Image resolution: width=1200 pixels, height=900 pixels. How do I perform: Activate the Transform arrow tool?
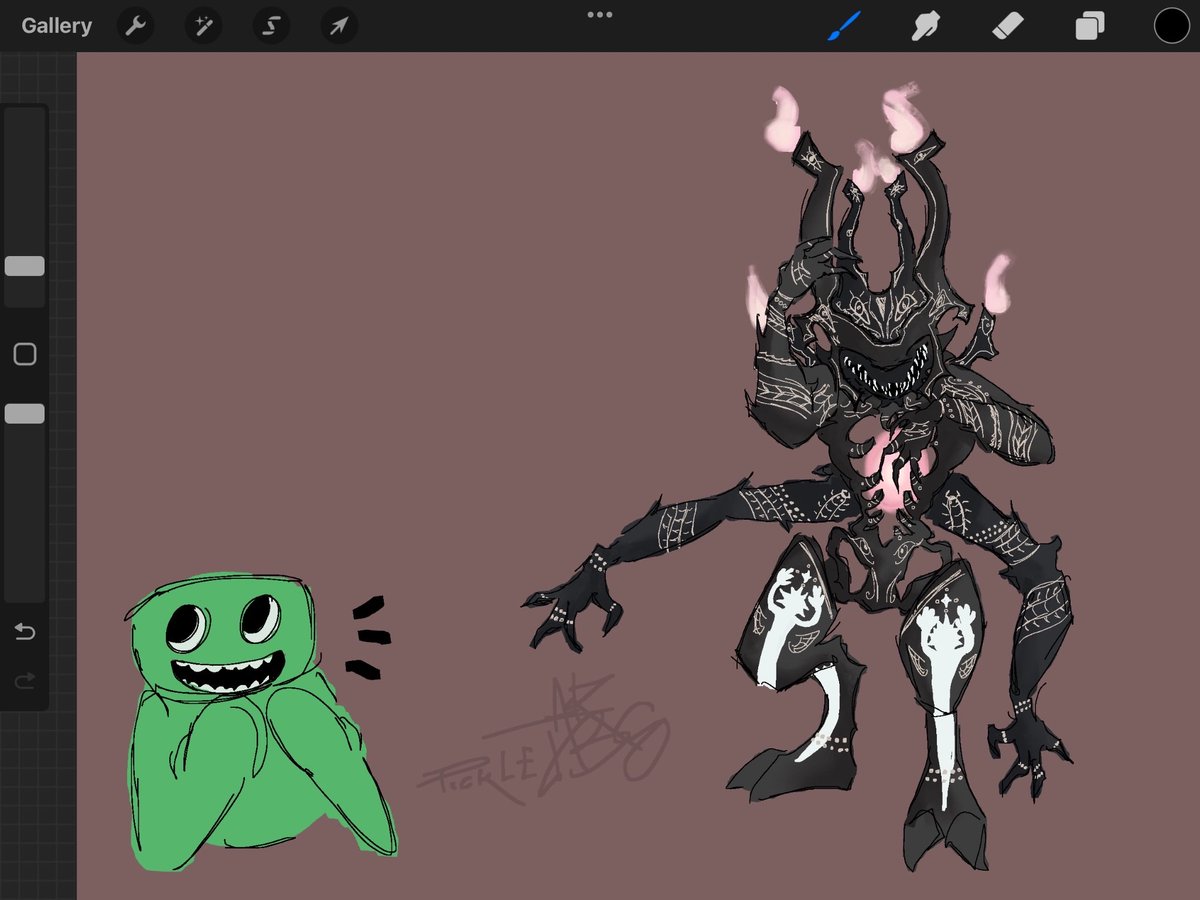point(339,26)
